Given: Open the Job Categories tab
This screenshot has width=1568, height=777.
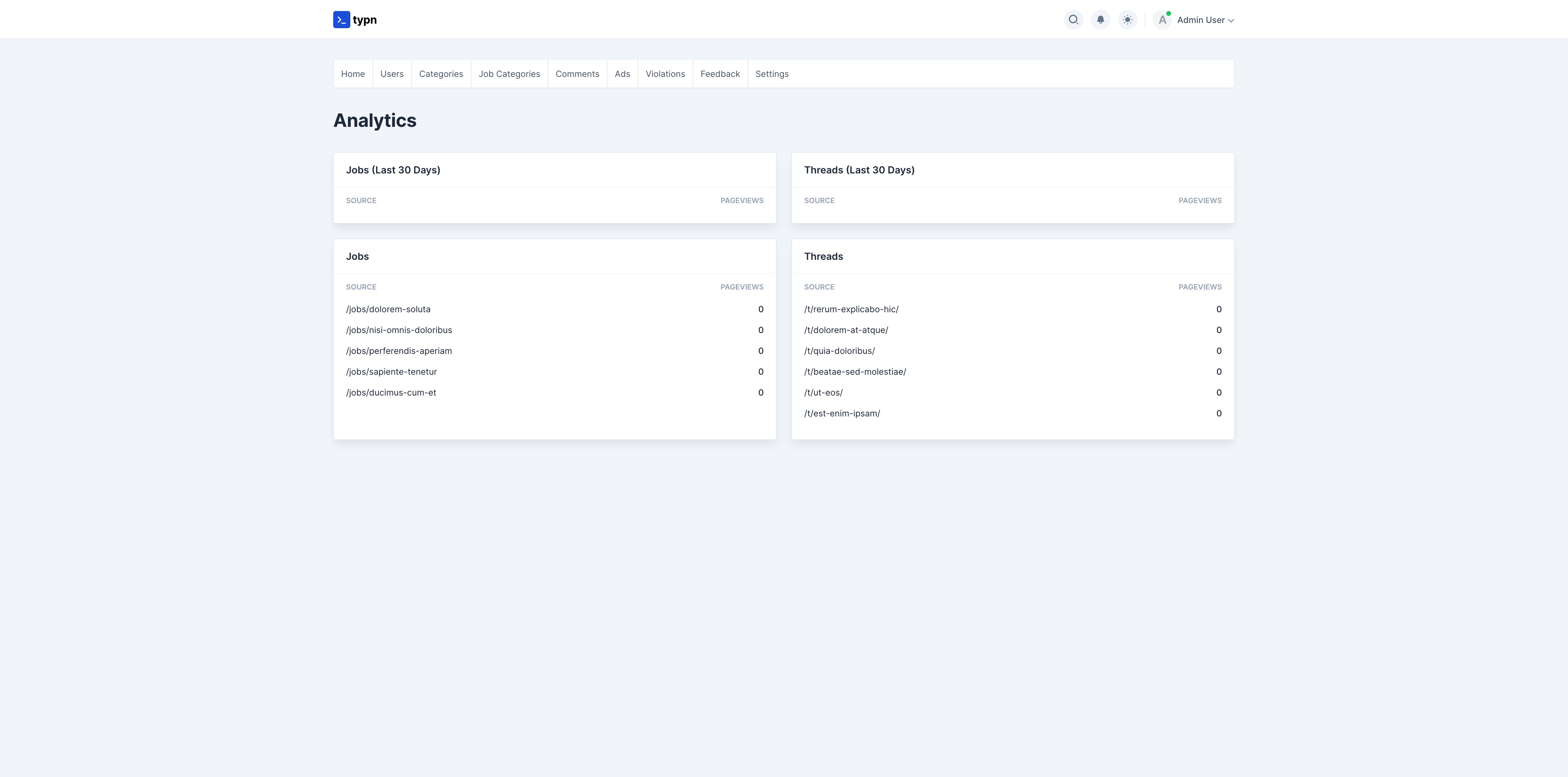Looking at the screenshot, I should point(509,74).
